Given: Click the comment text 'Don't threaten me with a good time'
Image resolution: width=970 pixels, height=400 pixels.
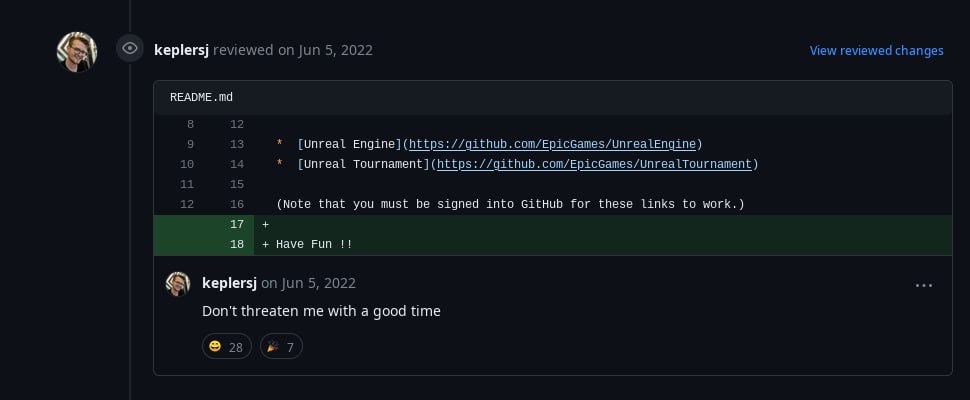Looking at the screenshot, I should (321, 311).
